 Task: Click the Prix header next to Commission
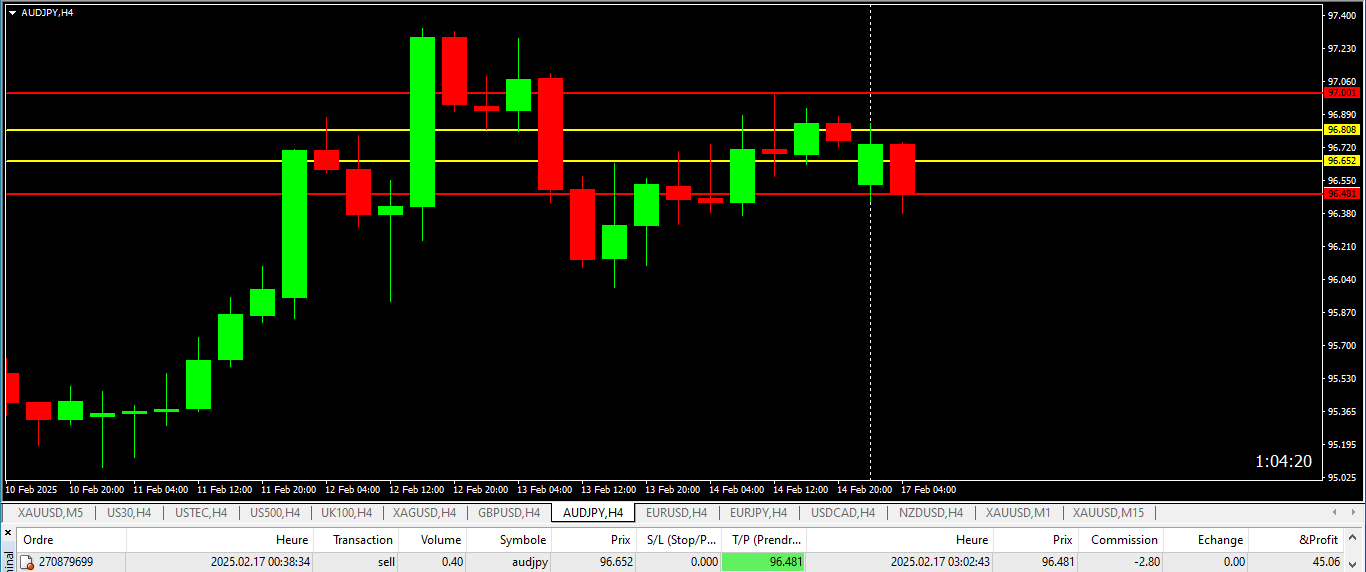click(x=1036, y=540)
